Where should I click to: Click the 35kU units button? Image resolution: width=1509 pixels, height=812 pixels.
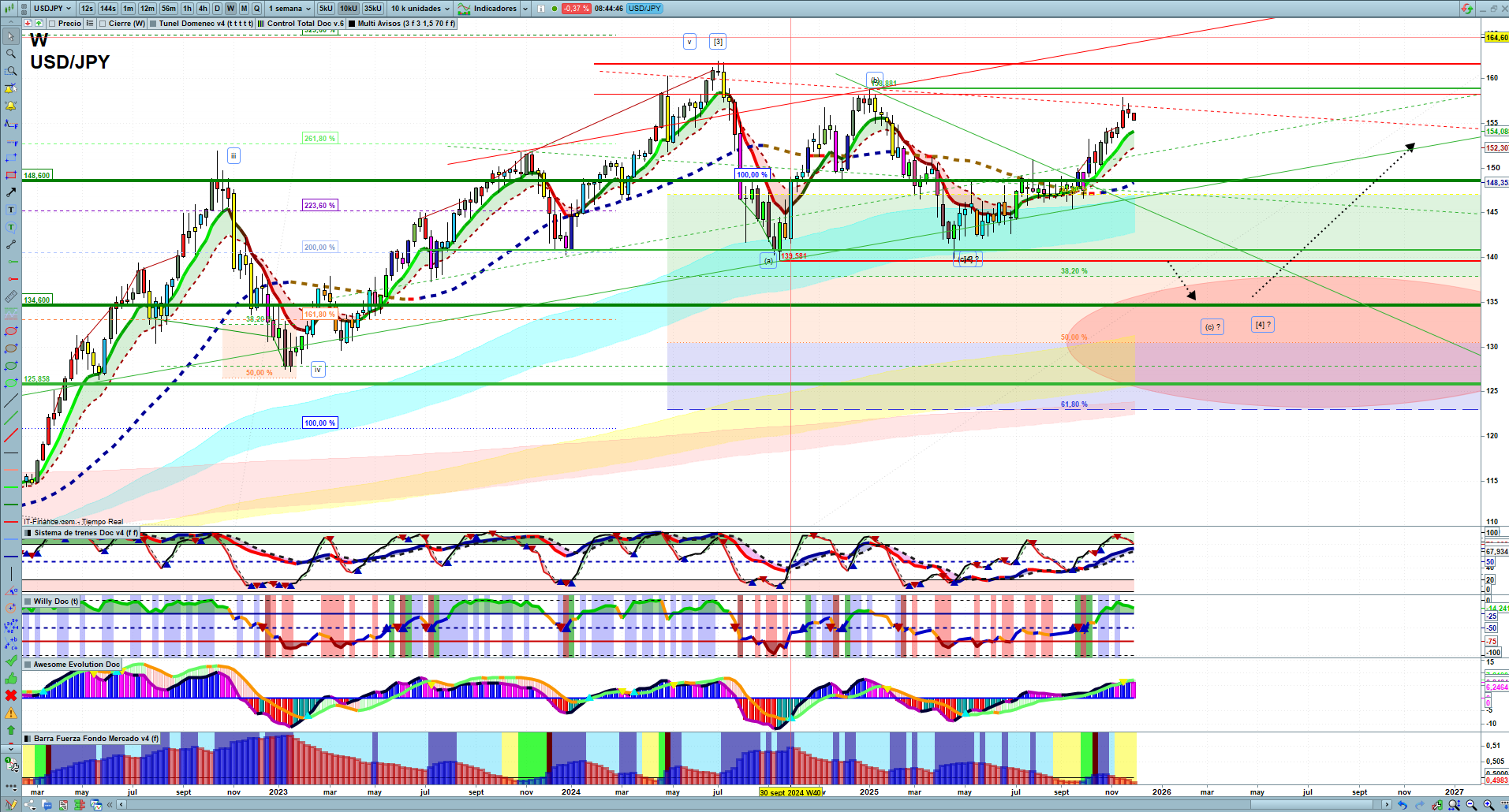(373, 9)
